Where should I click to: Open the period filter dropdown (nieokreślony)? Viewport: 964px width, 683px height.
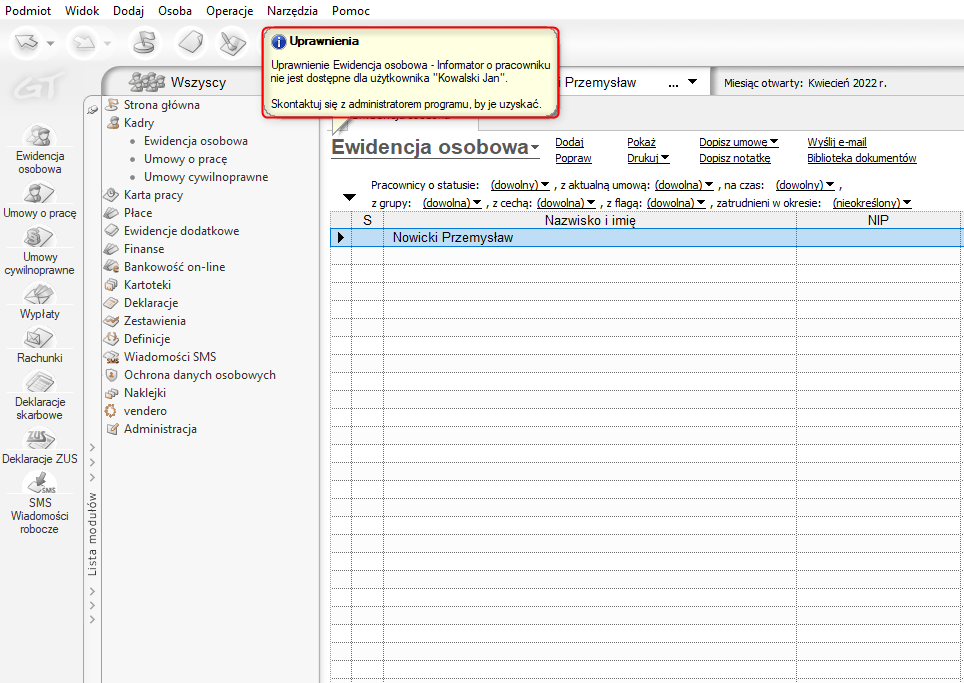[x=872, y=203]
